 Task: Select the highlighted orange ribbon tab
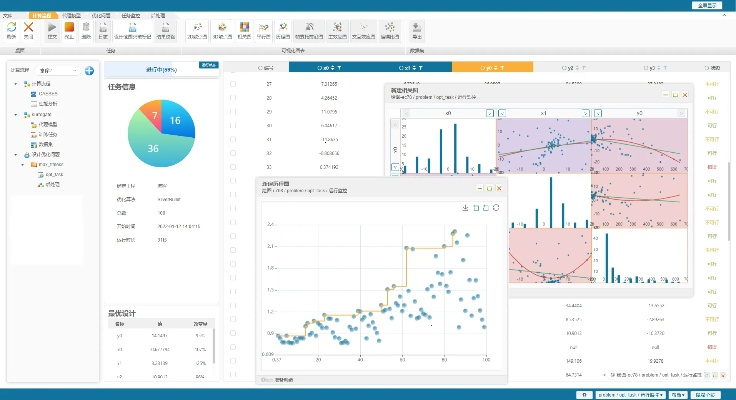click(x=41, y=17)
